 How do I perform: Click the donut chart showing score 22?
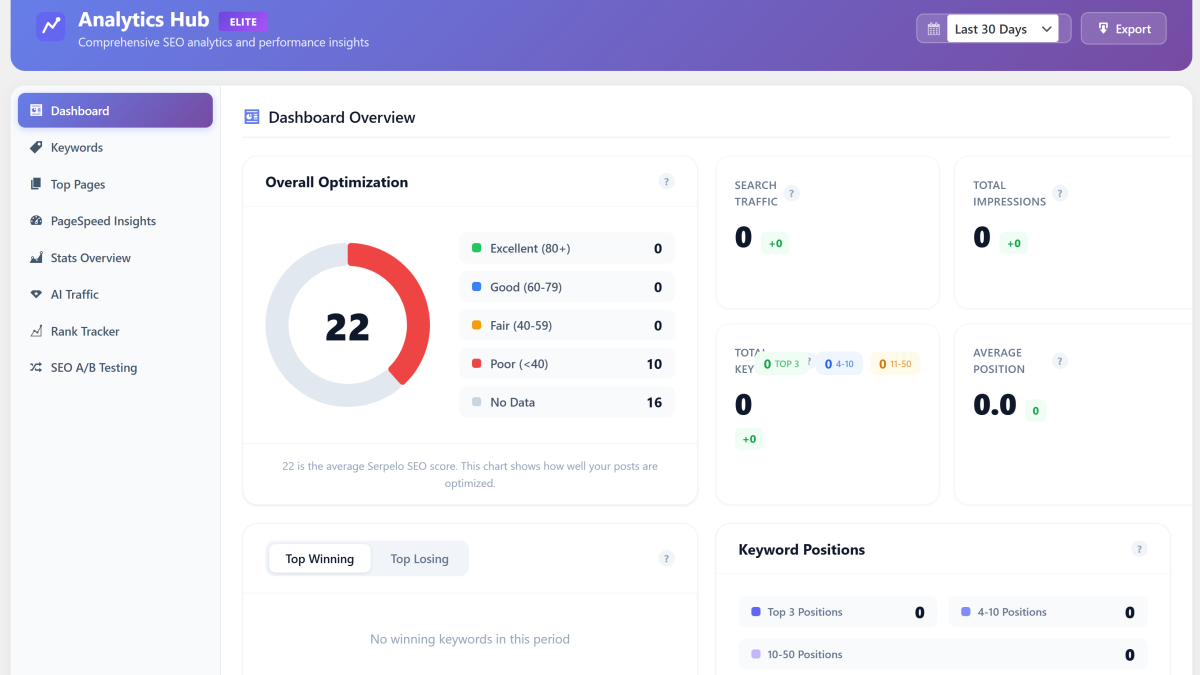point(347,324)
